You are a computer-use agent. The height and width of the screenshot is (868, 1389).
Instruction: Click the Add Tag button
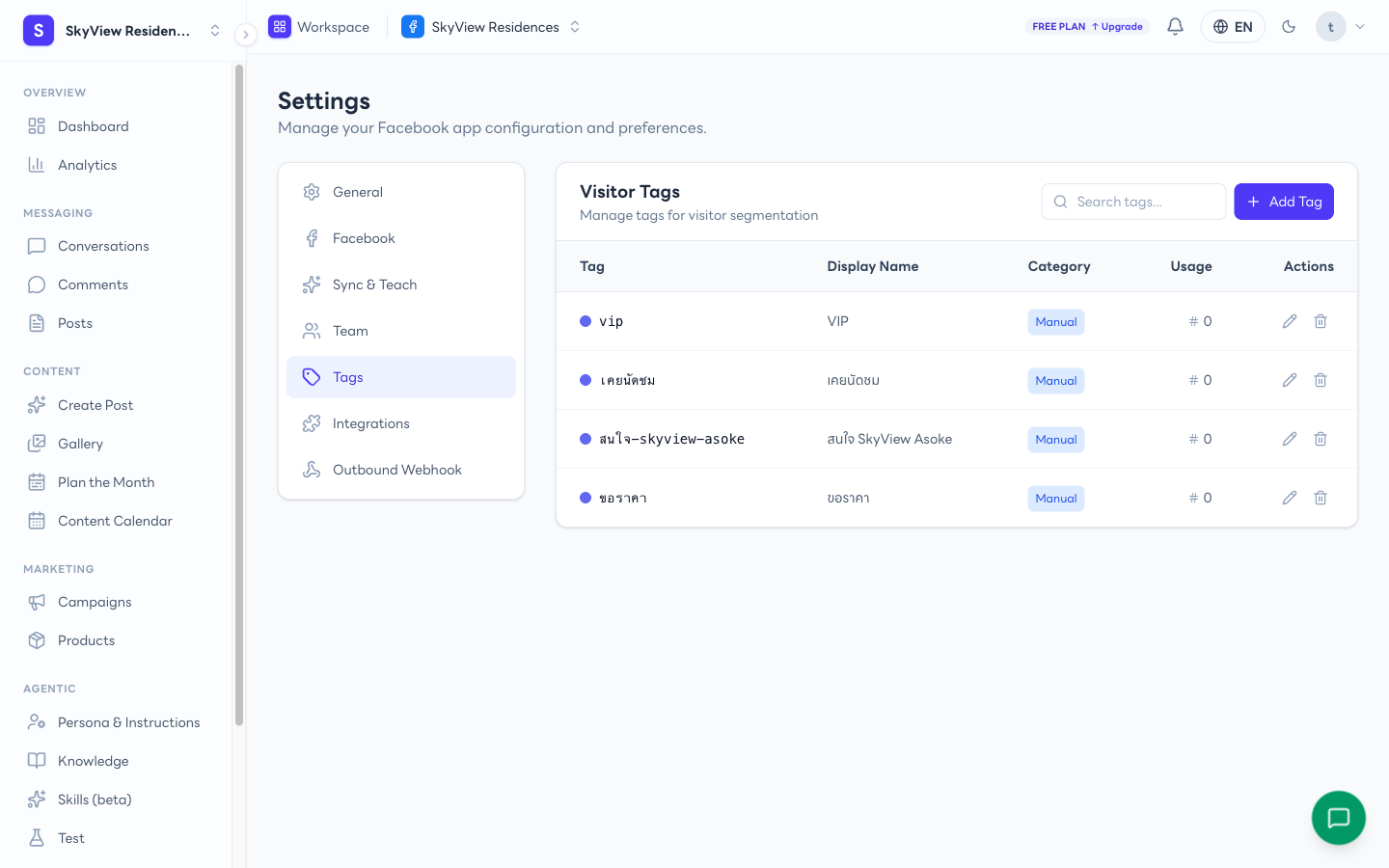tap(1284, 202)
